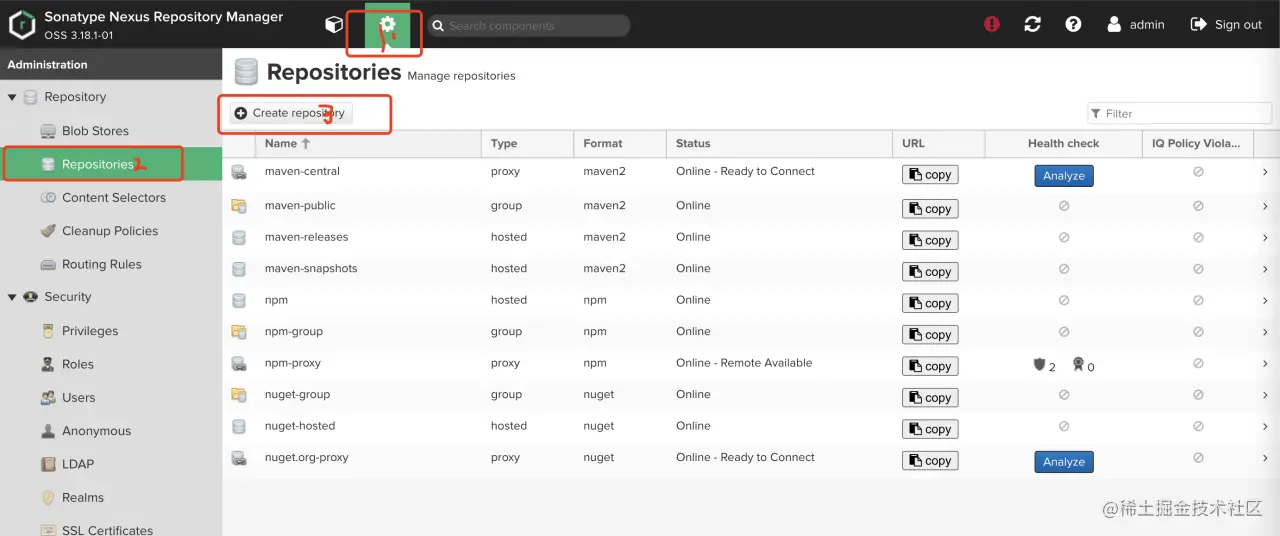Collapse the Security tree section
The image size is (1280, 536).
point(12,297)
